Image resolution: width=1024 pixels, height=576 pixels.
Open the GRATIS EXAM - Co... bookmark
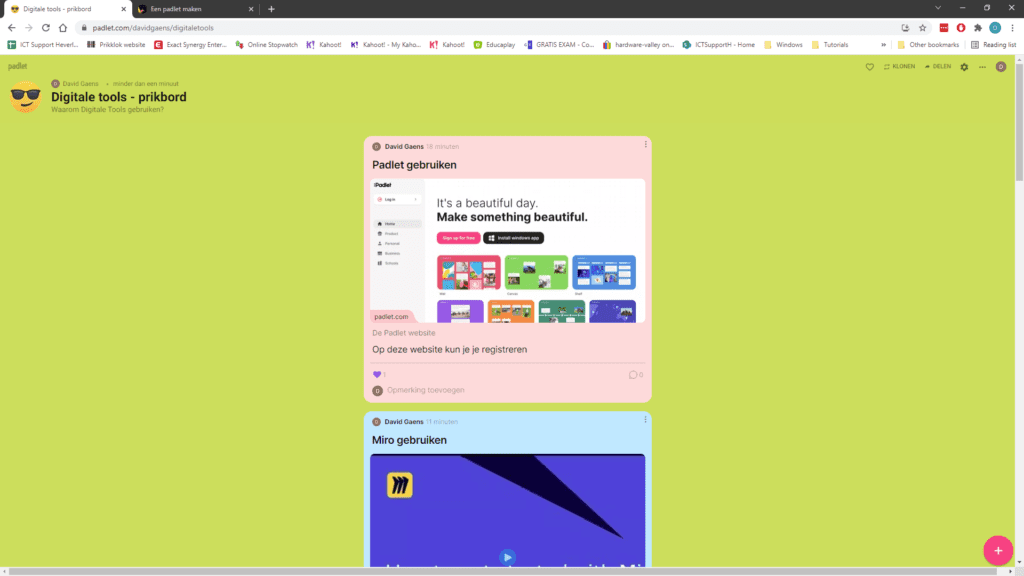point(559,45)
